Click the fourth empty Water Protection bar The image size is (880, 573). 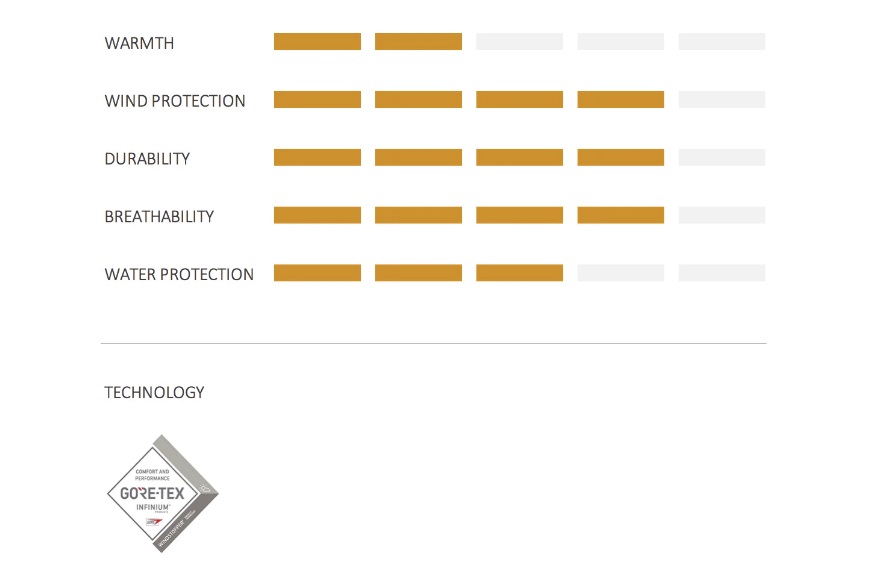pos(621,273)
